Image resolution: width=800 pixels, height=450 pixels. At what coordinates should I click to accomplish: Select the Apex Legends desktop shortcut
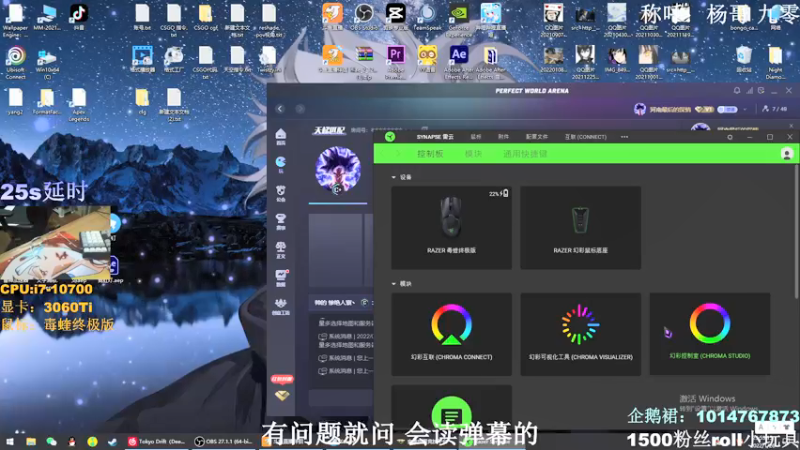pos(79,105)
